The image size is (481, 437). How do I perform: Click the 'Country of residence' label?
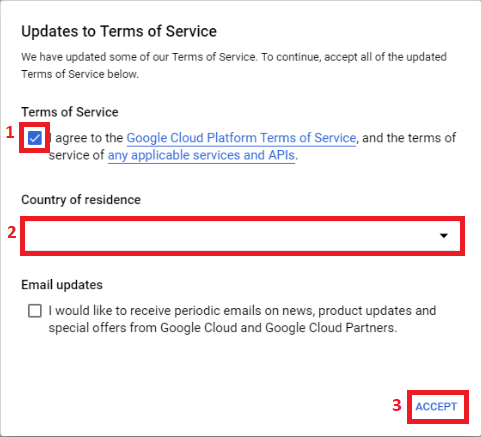click(81, 200)
